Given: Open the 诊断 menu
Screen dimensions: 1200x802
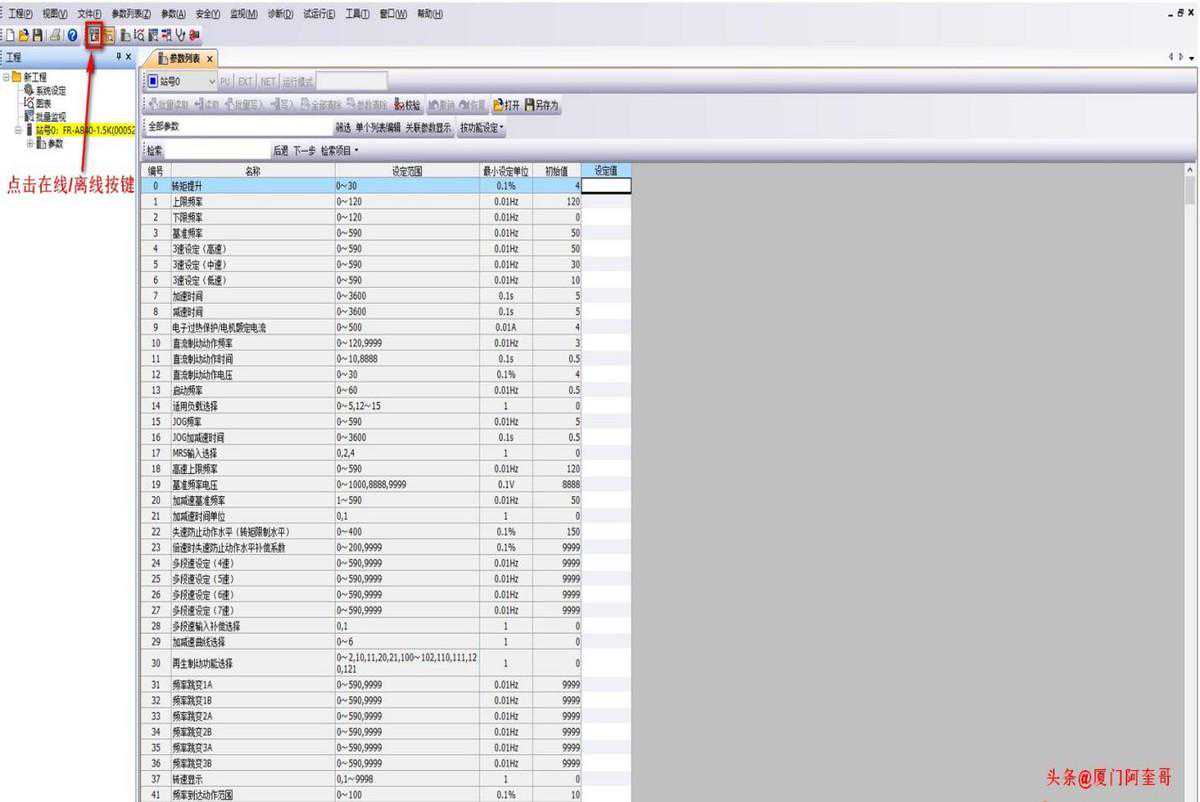Looking at the screenshot, I should coord(281,14).
